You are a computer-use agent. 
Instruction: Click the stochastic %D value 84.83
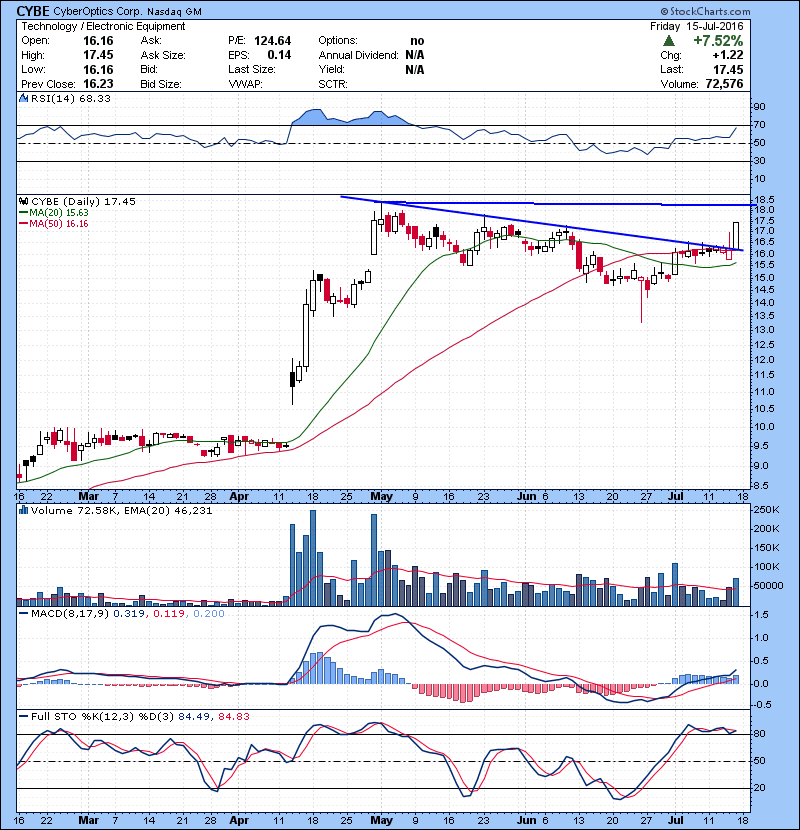click(233, 717)
